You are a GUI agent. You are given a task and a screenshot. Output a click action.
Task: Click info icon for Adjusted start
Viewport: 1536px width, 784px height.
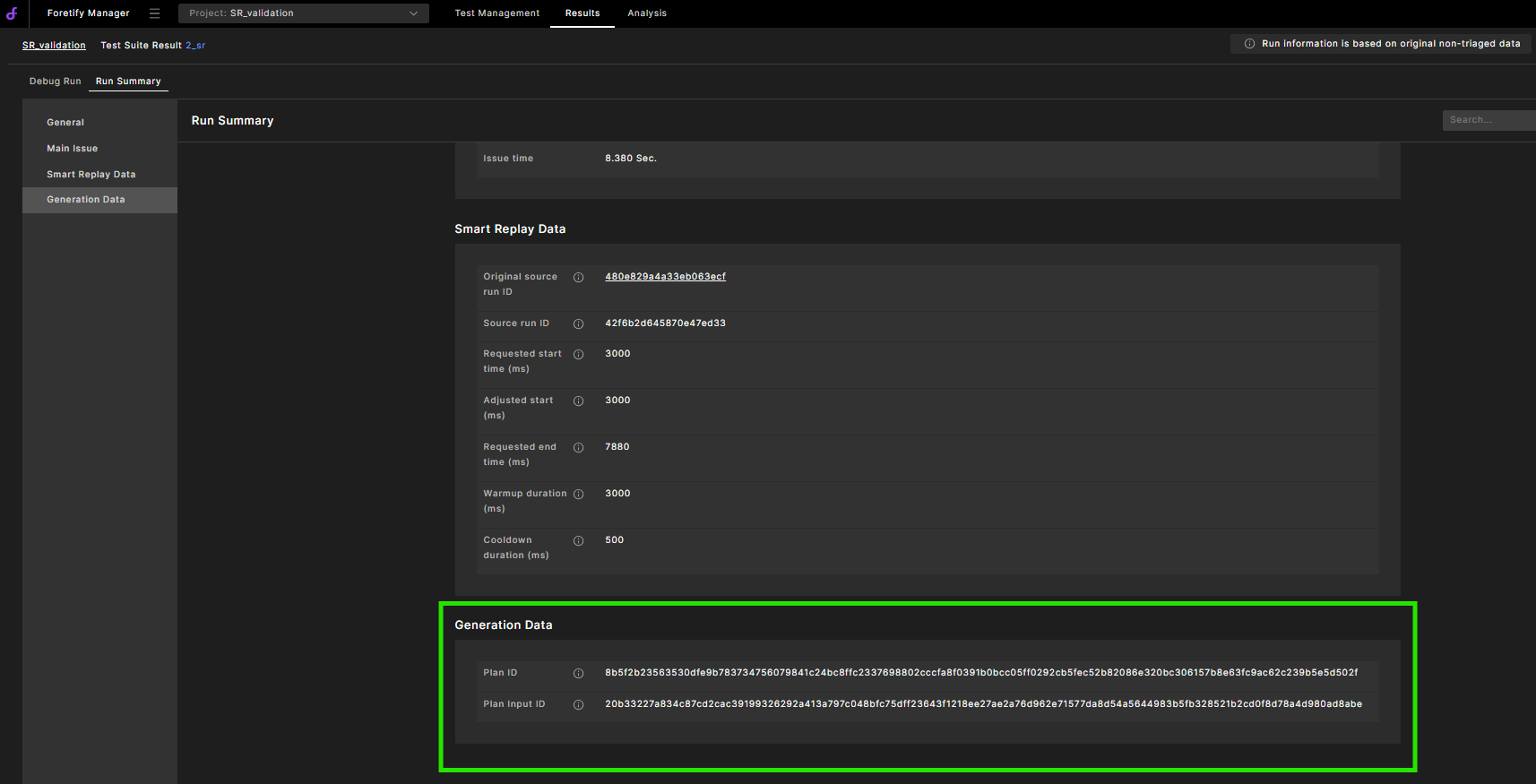click(x=578, y=401)
